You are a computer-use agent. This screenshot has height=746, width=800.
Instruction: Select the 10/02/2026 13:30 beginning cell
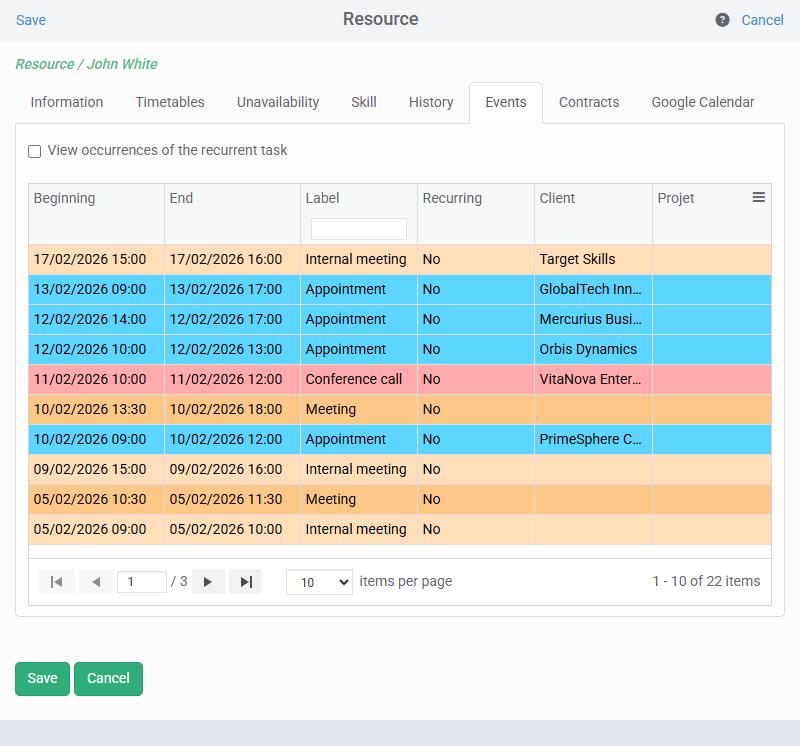(x=96, y=409)
